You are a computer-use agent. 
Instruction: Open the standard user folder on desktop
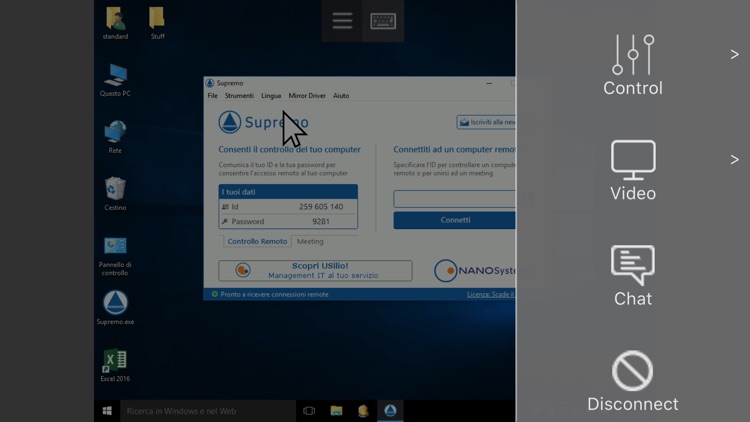[115, 23]
